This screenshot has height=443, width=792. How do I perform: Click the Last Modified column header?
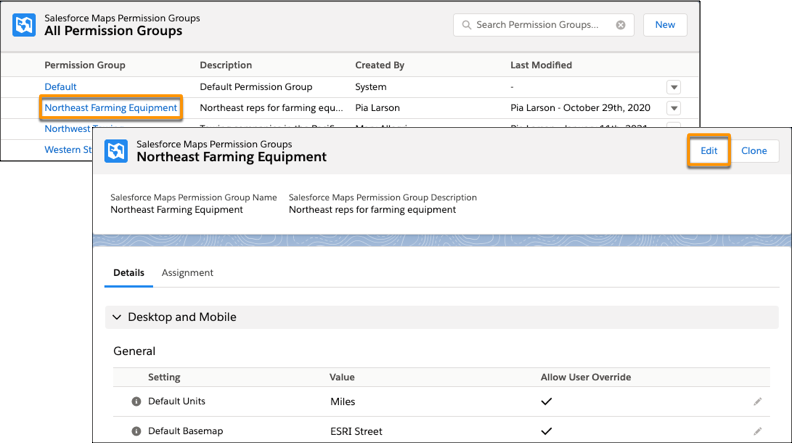pyautogui.click(x=541, y=65)
